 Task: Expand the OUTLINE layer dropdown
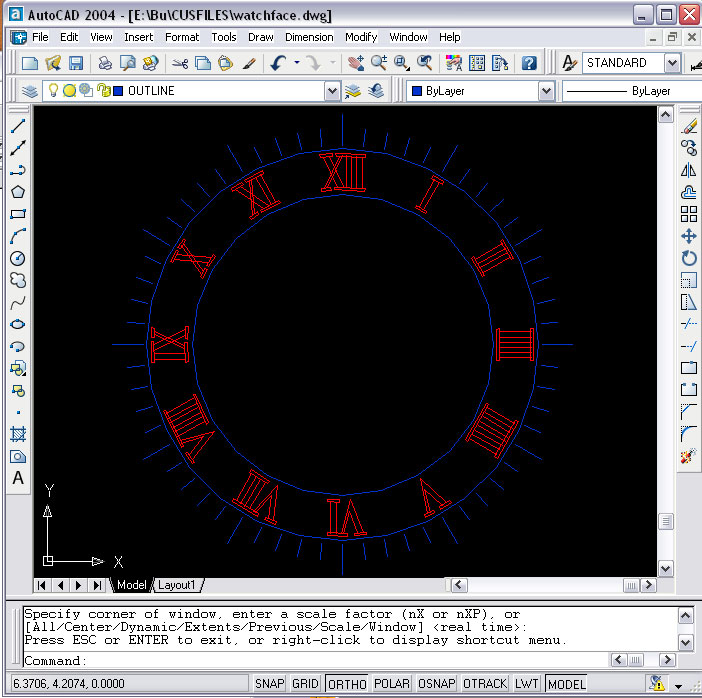(x=332, y=91)
